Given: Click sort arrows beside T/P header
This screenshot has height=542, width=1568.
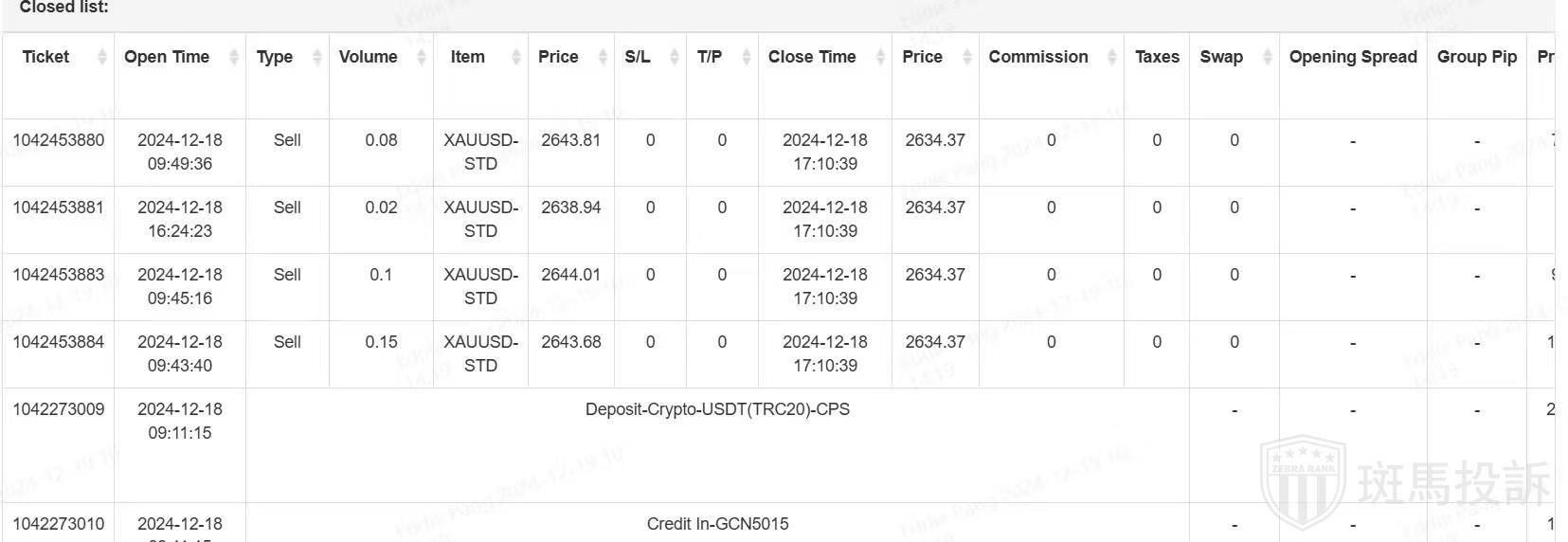Looking at the screenshot, I should [747, 58].
